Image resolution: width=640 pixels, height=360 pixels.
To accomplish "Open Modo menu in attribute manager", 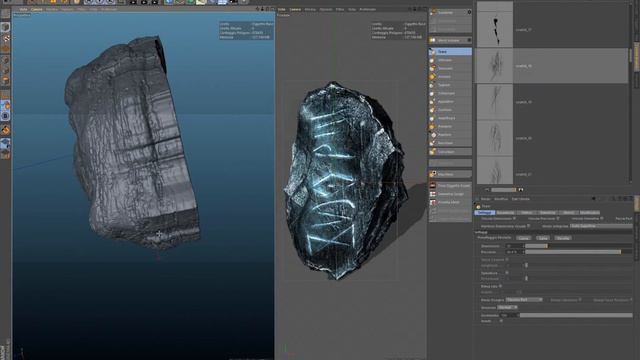I will pos(486,199).
